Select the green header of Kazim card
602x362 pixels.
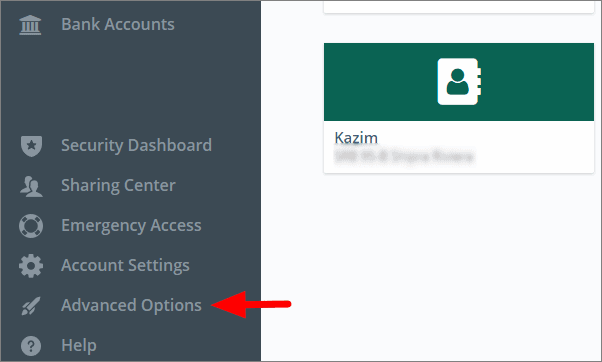459,82
